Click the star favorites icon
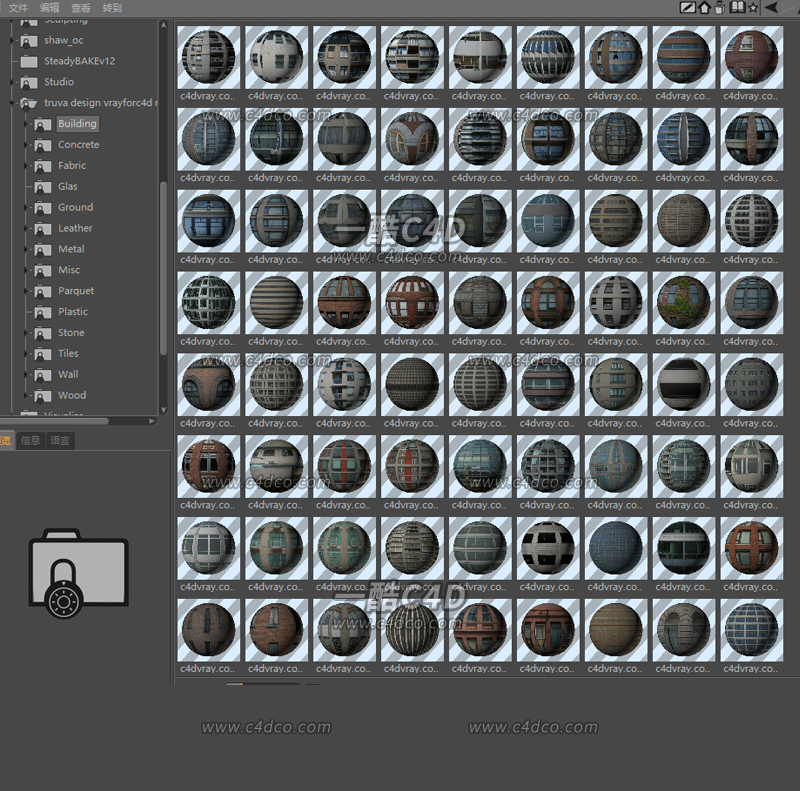 click(753, 8)
